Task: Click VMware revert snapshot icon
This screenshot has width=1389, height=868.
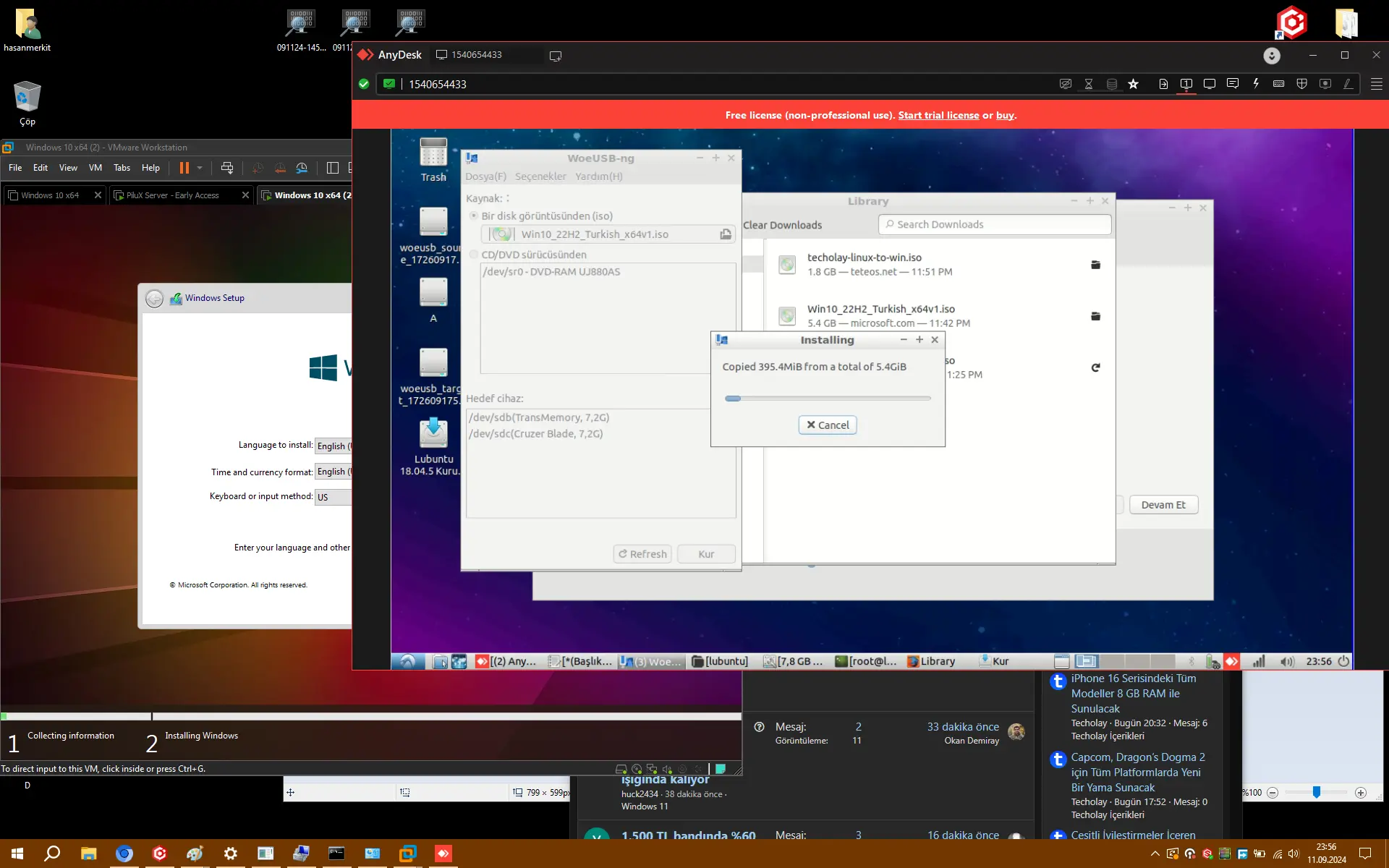Action: (x=280, y=168)
